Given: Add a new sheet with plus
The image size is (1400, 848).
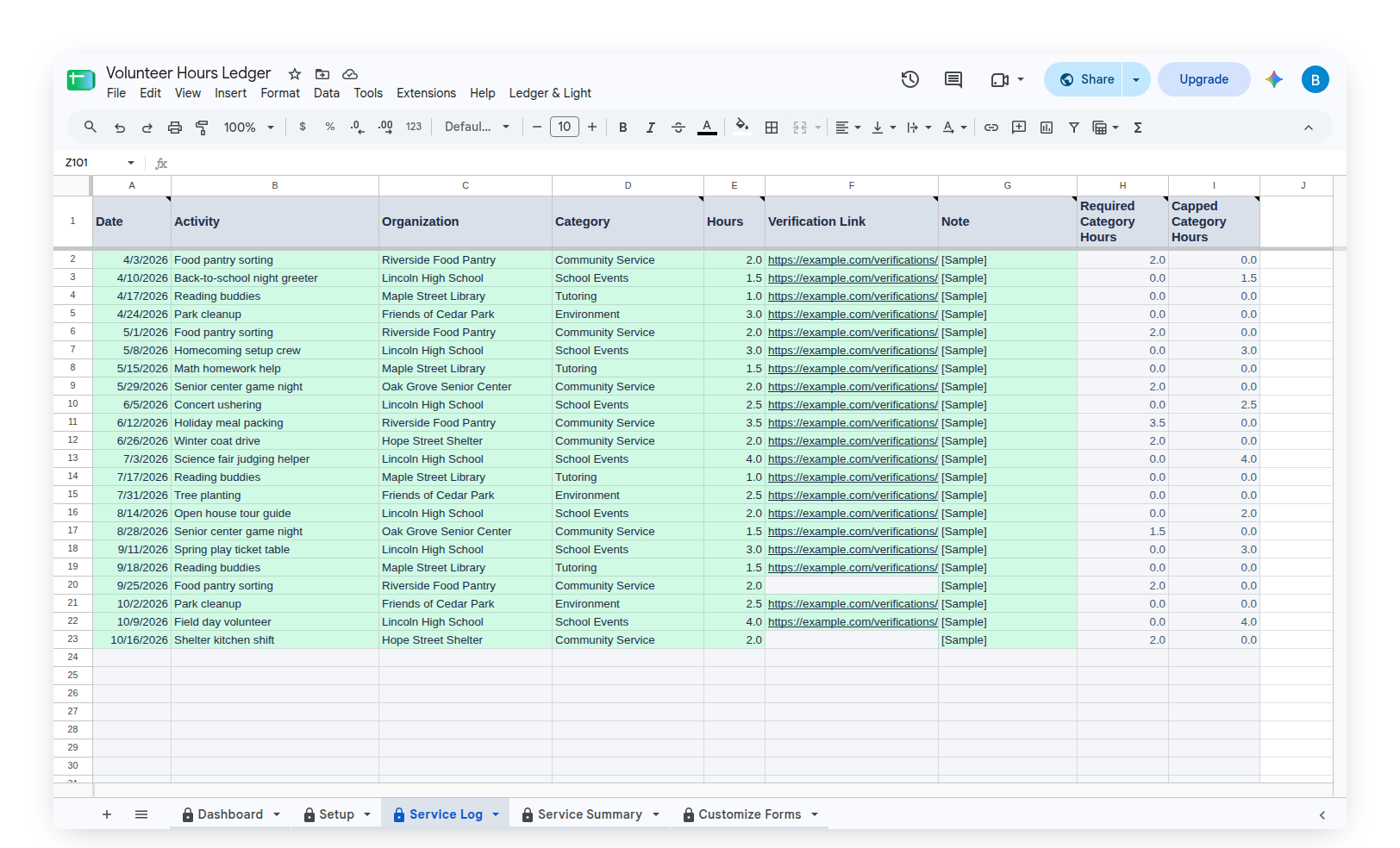Looking at the screenshot, I should tap(107, 814).
